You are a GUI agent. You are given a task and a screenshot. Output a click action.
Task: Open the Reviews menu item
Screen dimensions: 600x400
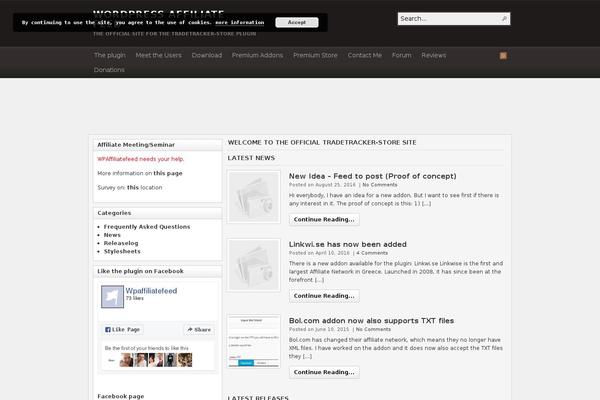tap(434, 55)
